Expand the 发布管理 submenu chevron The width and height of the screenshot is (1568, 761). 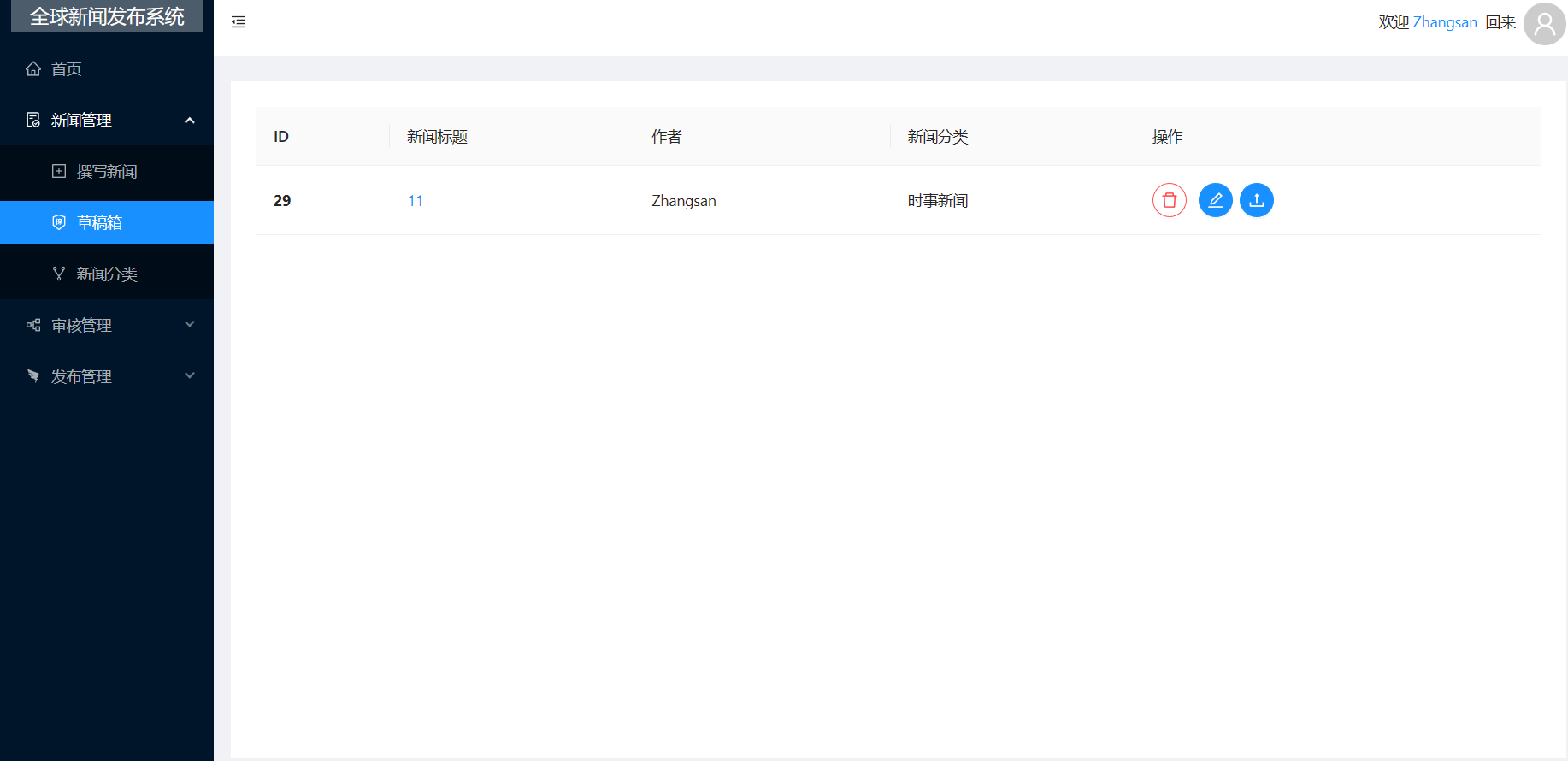point(190,375)
